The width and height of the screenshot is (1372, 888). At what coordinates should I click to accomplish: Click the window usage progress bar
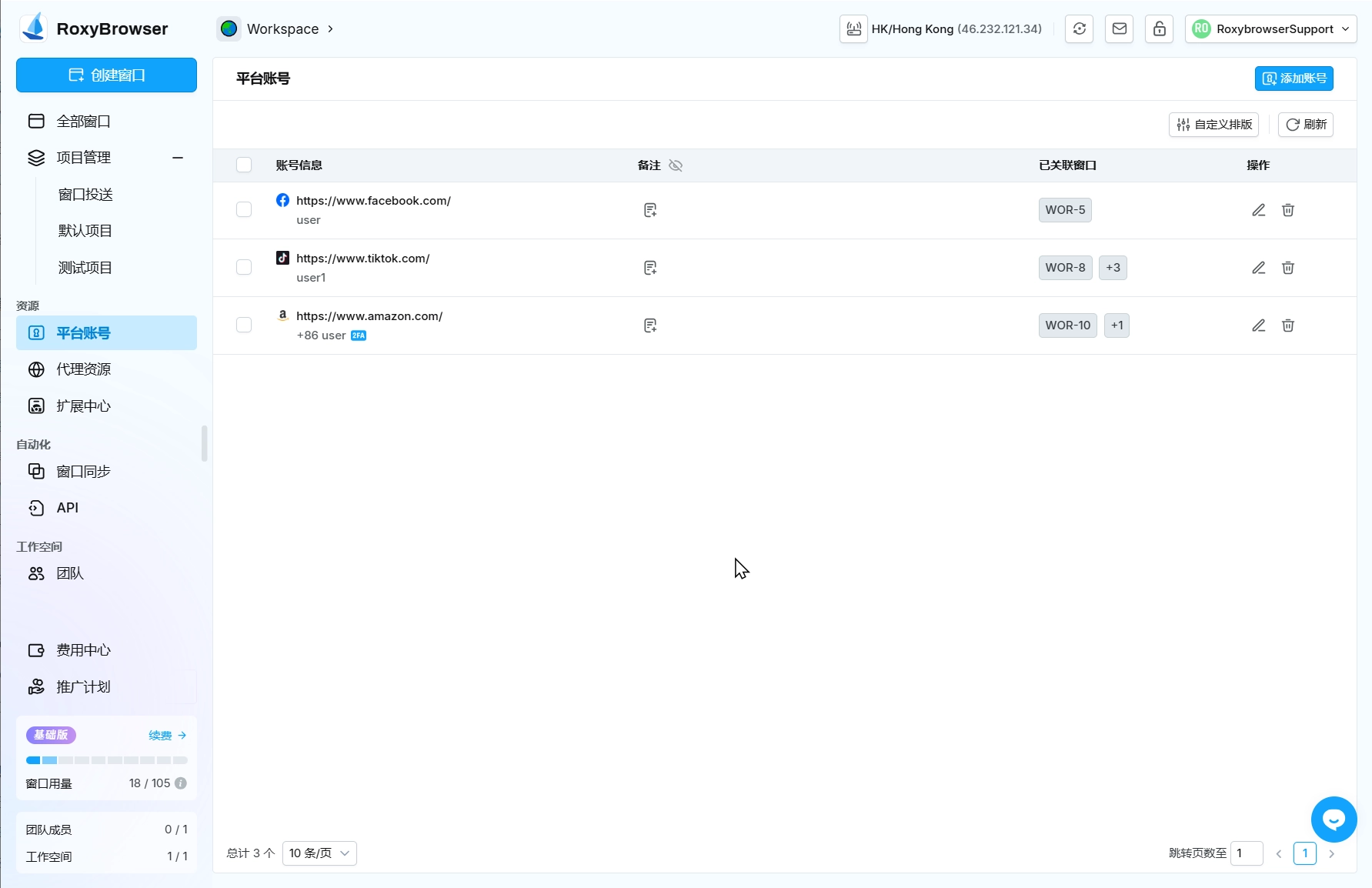coord(107,760)
